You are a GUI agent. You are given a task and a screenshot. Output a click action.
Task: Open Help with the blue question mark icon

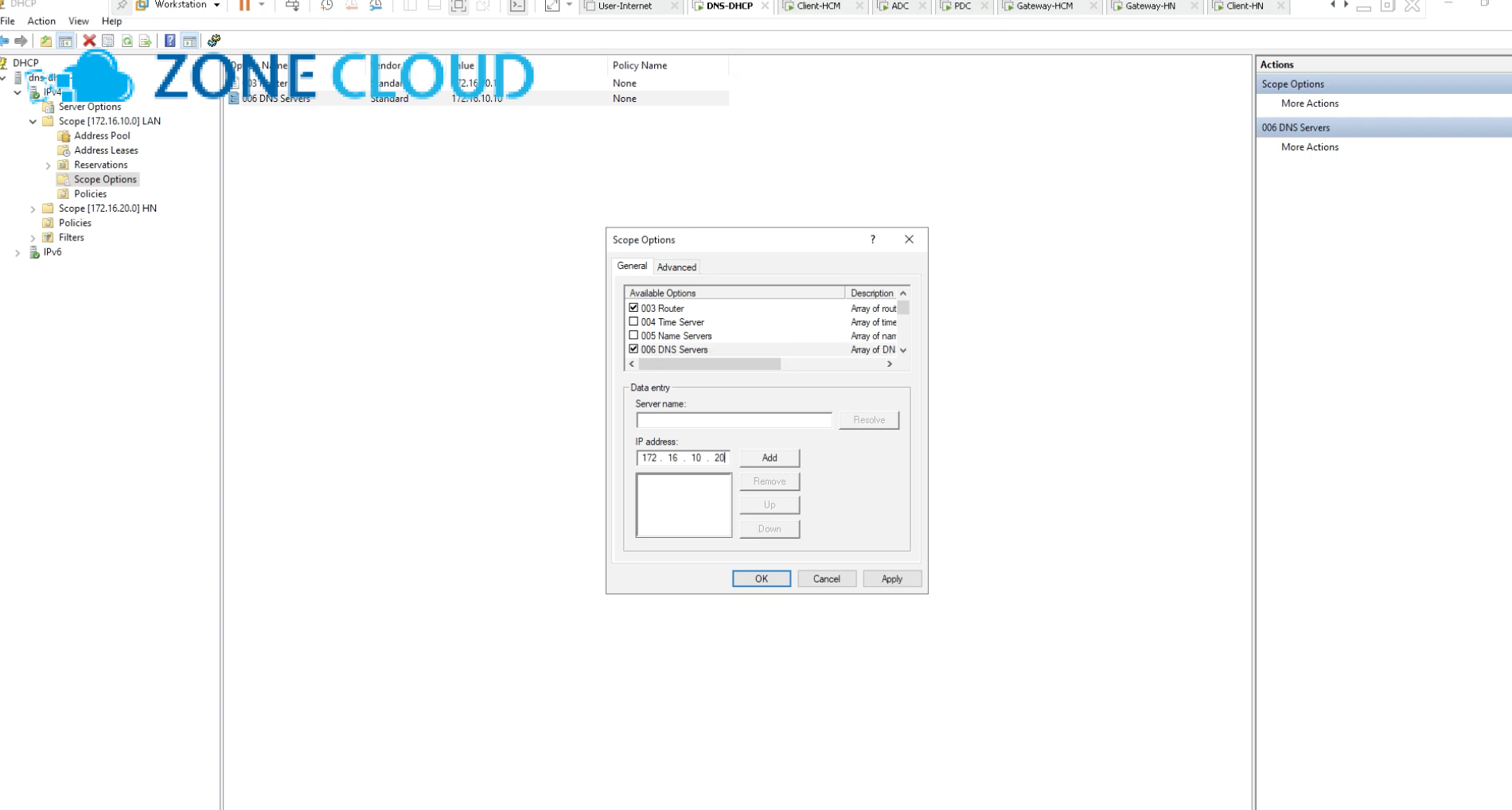[x=170, y=41]
